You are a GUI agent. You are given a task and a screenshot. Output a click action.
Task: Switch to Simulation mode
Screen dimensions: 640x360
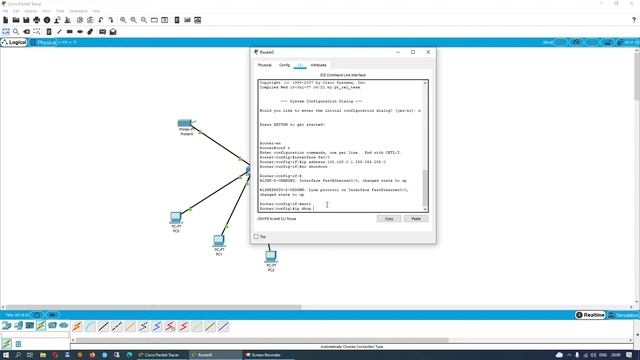click(624, 315)
